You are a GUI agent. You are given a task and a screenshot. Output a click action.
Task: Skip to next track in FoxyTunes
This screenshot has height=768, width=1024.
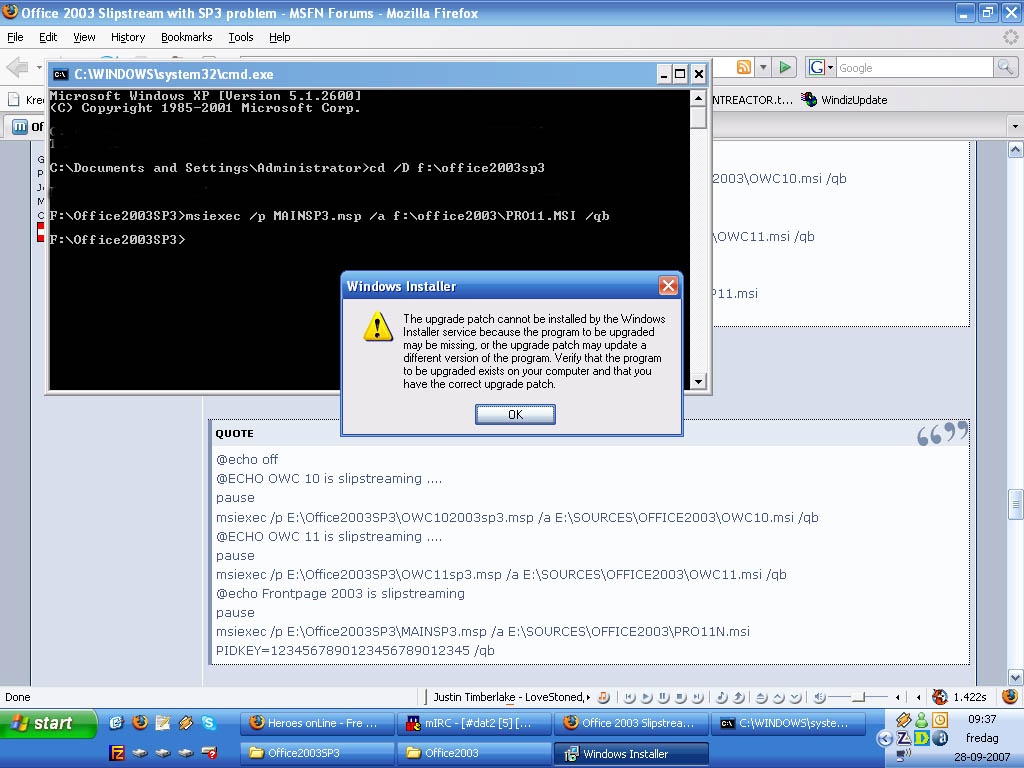[697, 697]
